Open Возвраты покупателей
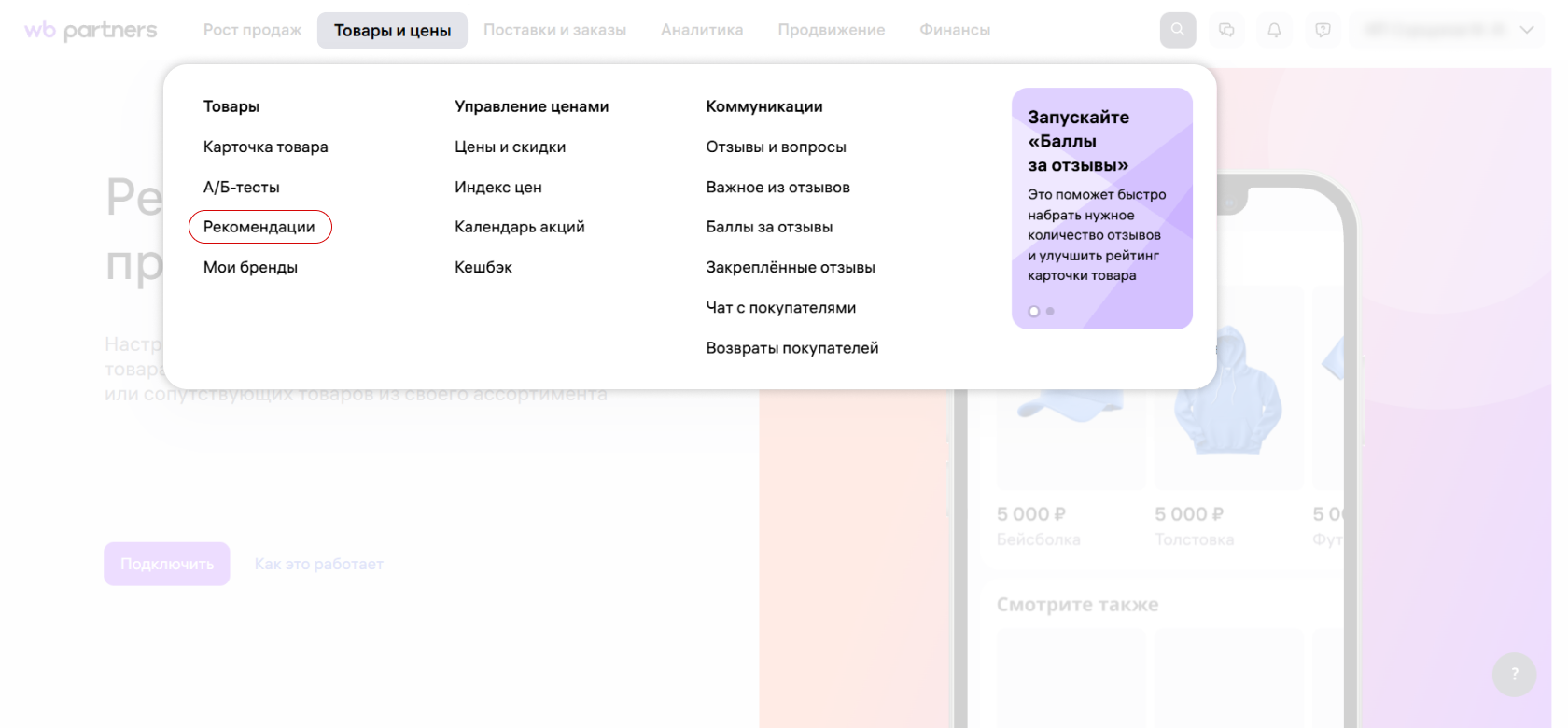This screenshot has height=728, width=1568. click(792, 348)
